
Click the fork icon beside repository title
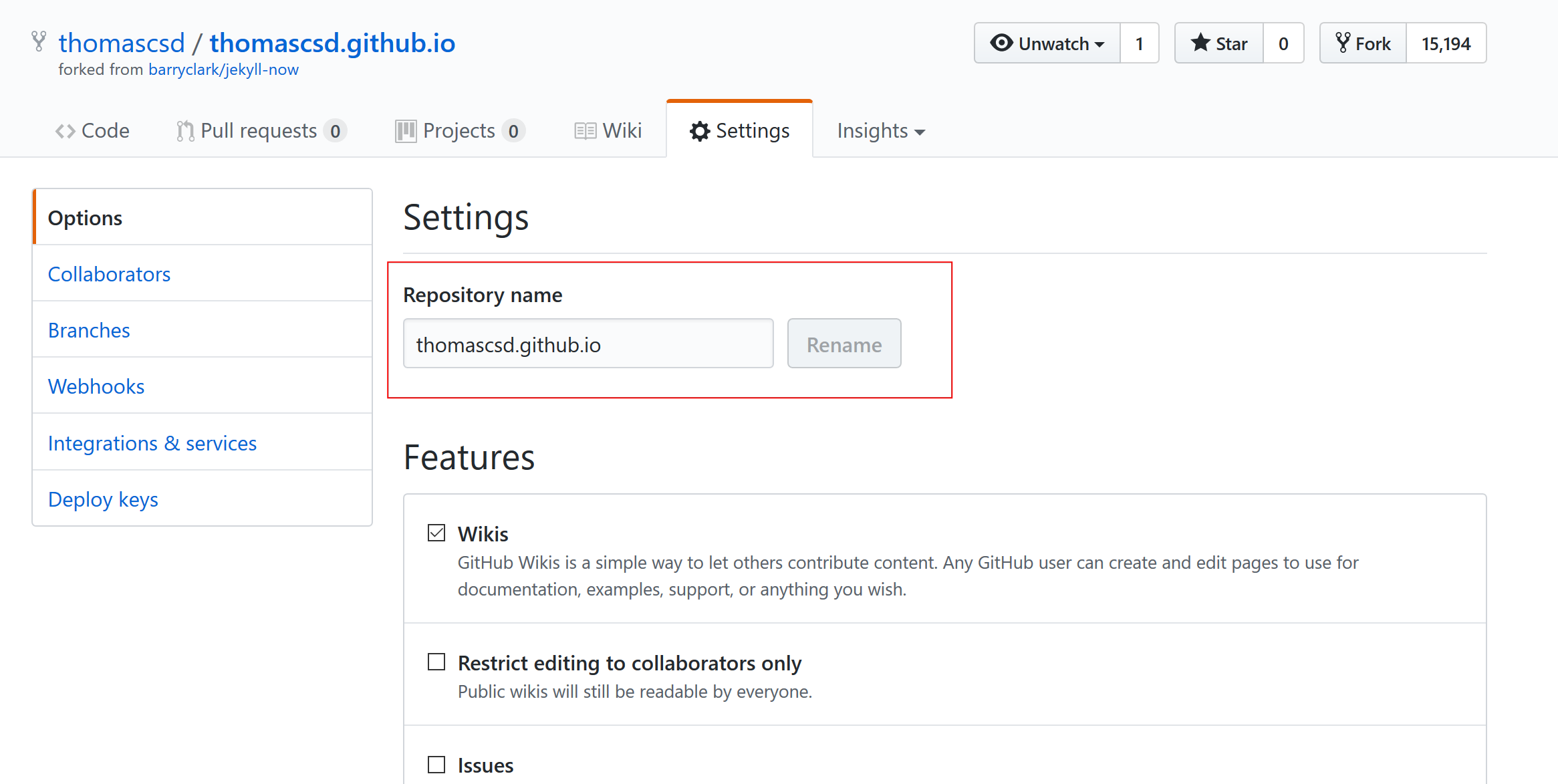[39, 41]
